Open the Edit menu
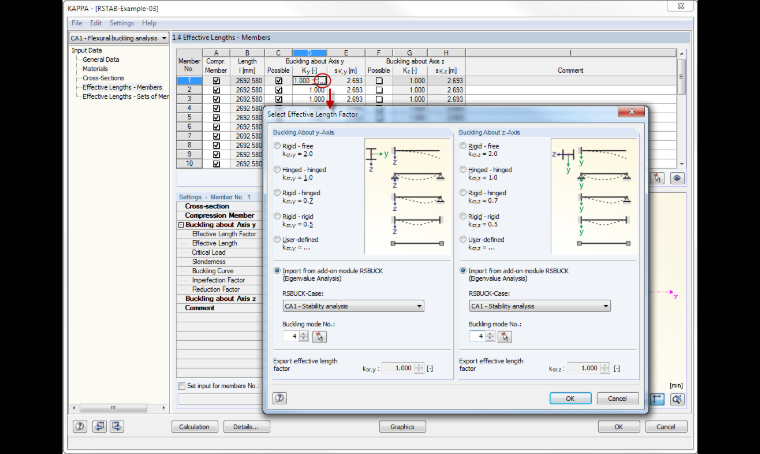Image resolution: width=760 pixels, height=454 pixels. (95, 23)
